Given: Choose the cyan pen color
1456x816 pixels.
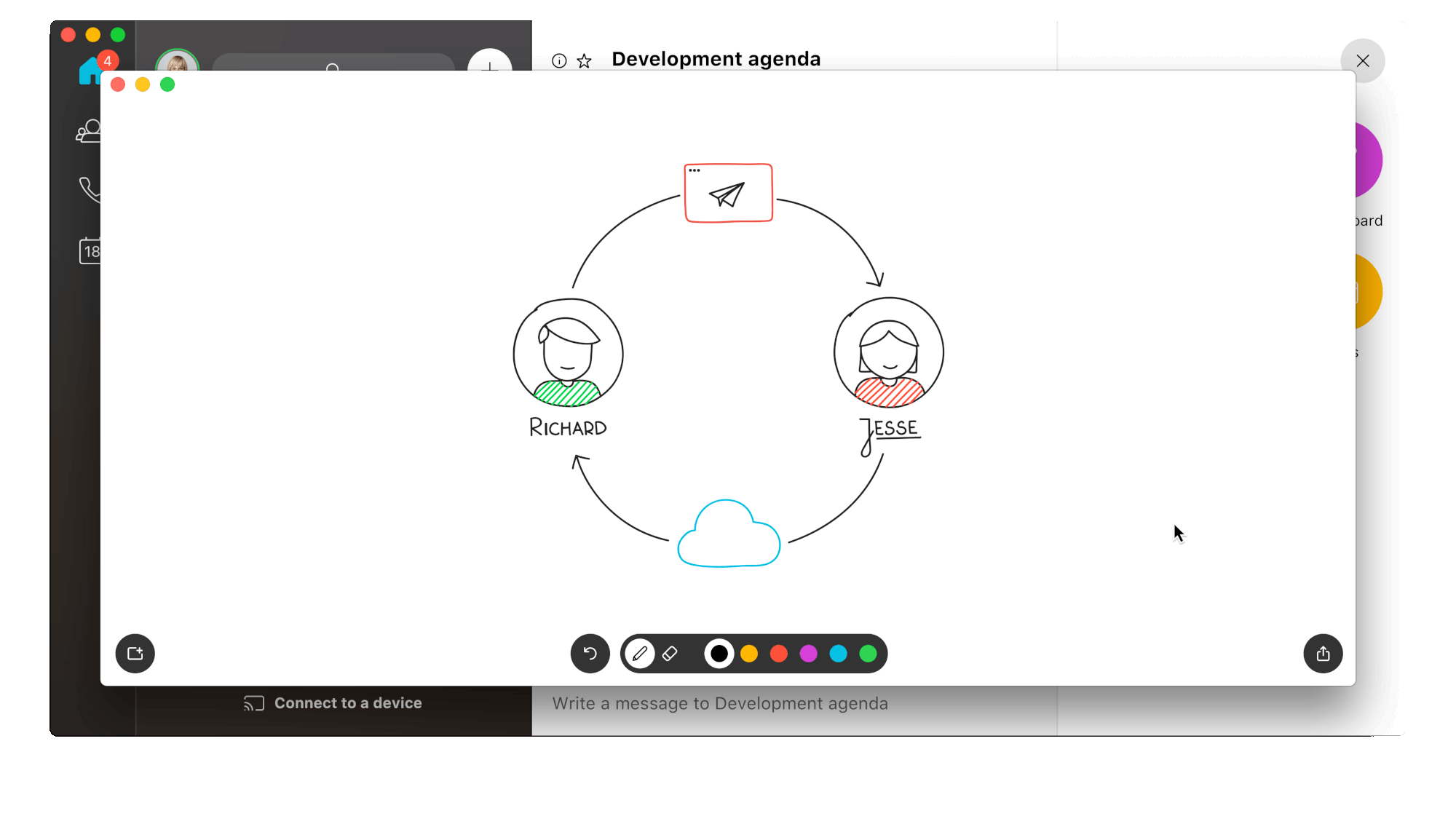Looking at the screenshot, I should click(839, 654).
